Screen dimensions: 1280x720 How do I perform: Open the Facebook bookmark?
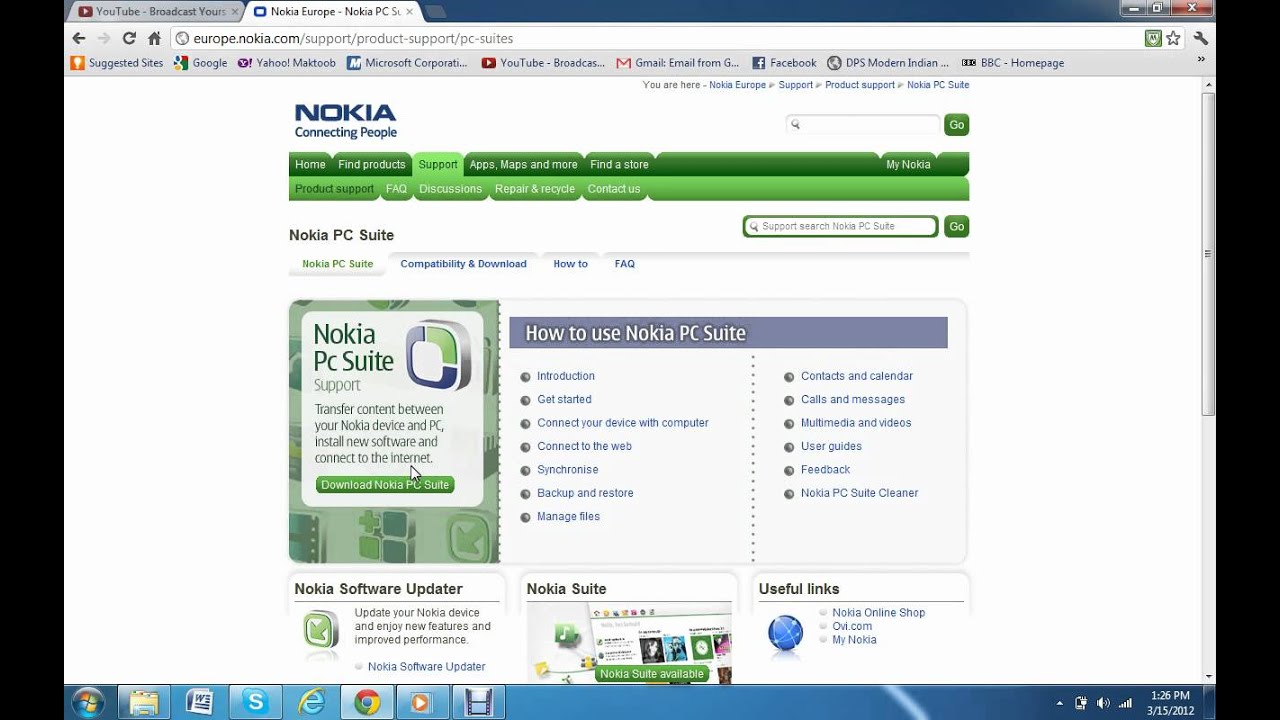(x=783, y=62)
